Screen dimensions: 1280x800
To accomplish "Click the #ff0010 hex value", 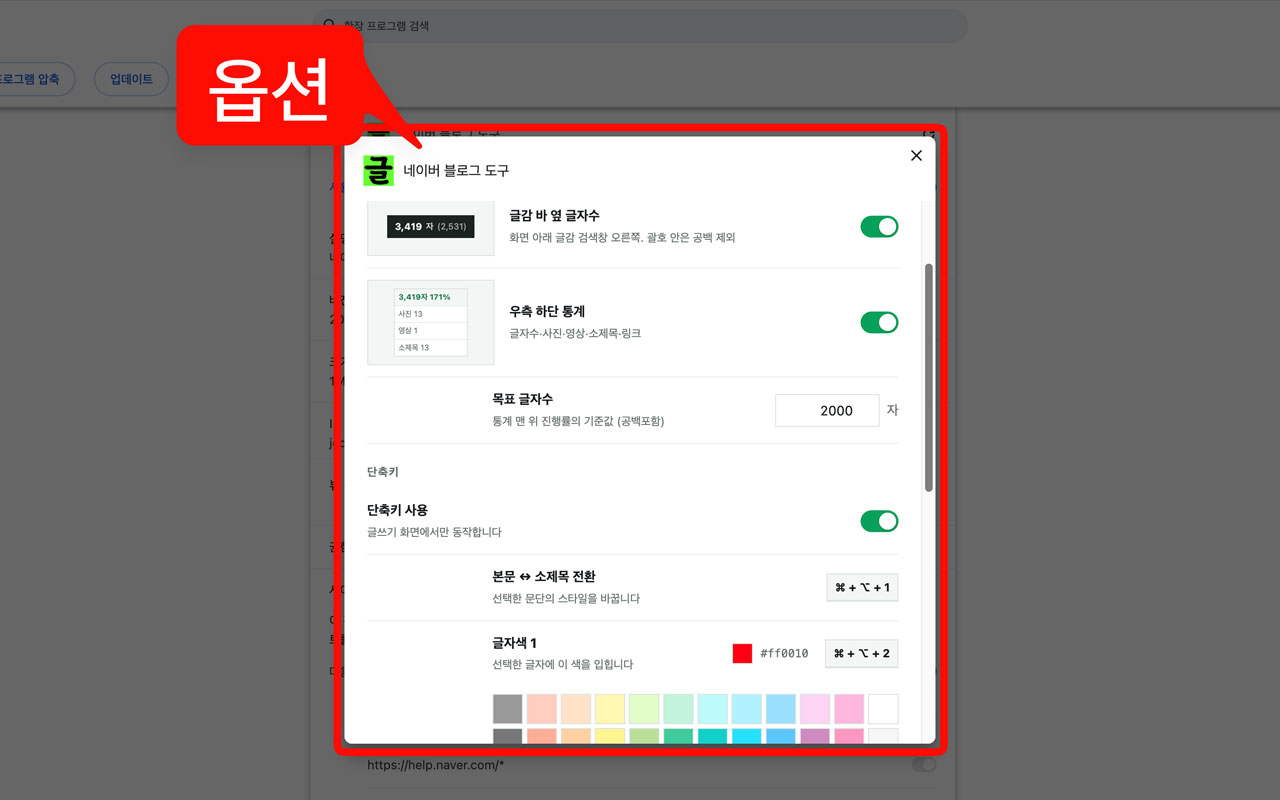I will [x=784, y=653].
